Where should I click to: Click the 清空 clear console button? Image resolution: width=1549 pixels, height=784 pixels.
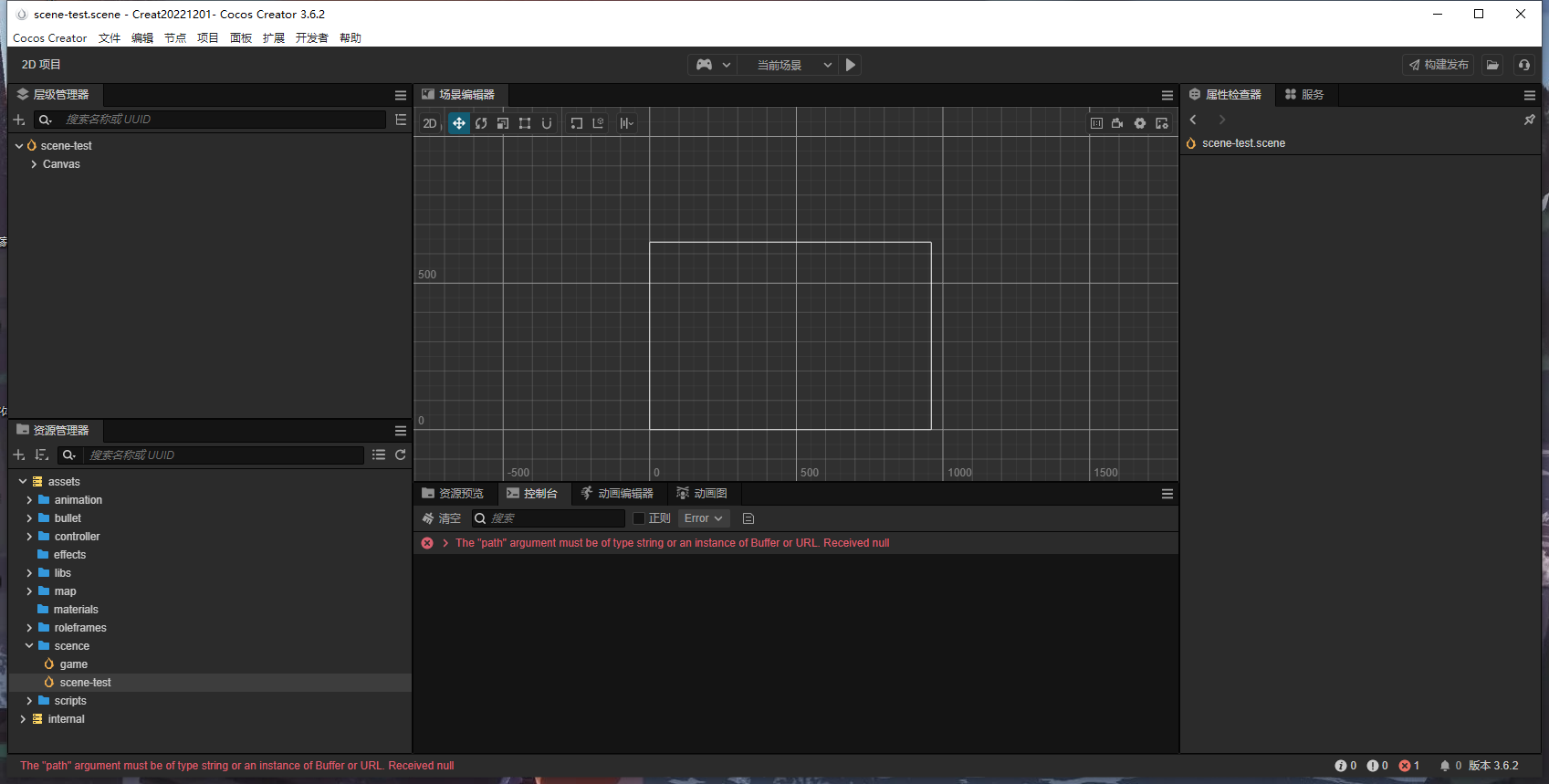click(442, 518)
